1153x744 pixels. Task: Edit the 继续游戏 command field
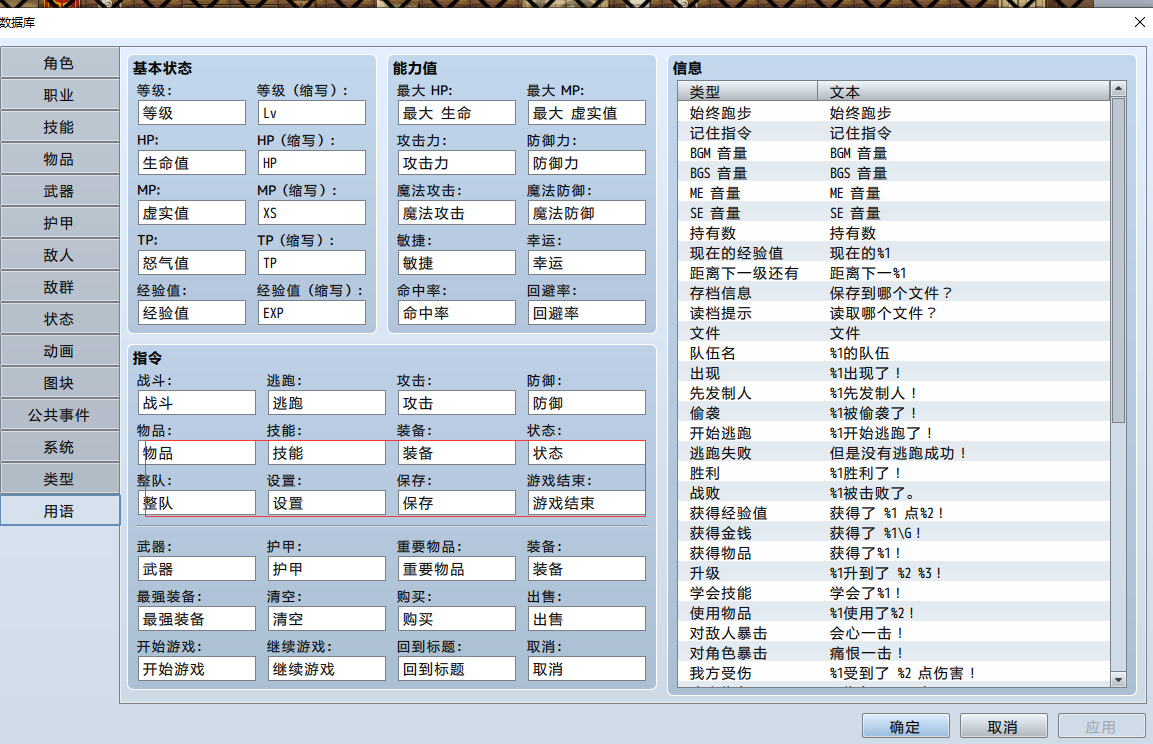pyautogui.click(x=326, y=669)
